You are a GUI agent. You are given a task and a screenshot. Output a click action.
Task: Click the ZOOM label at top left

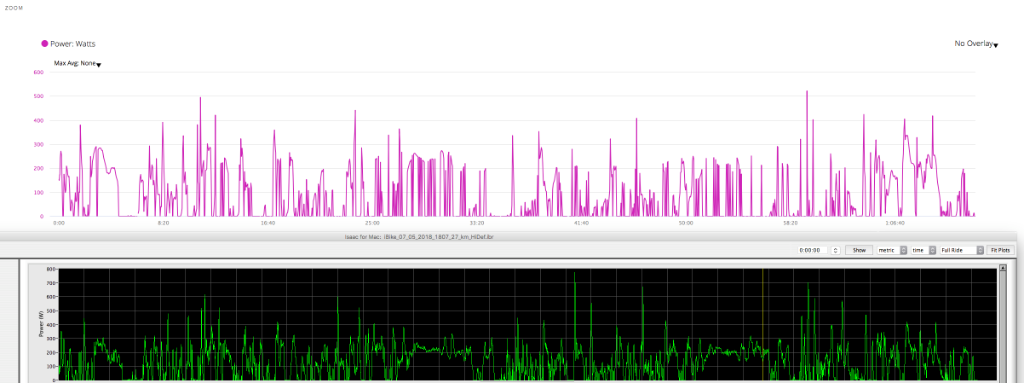point(14,8)
